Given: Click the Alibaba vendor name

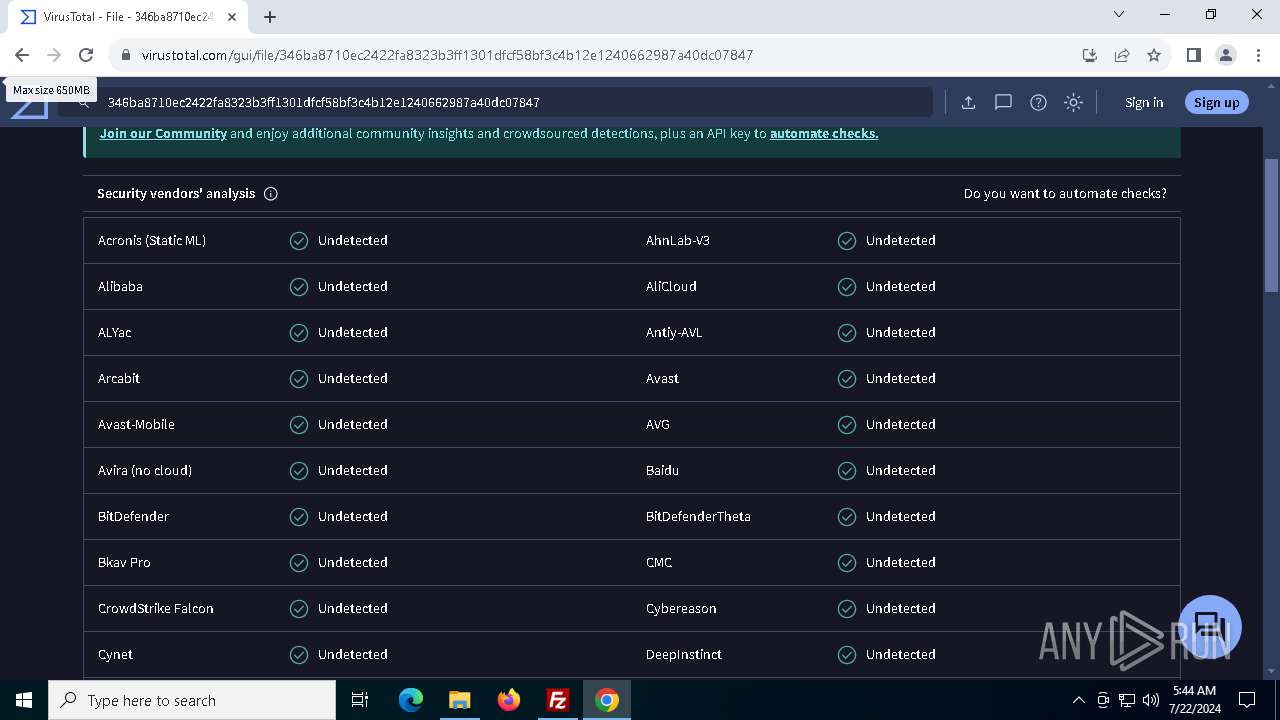Looking at the screenshot, I should click(x=120, y=286).
